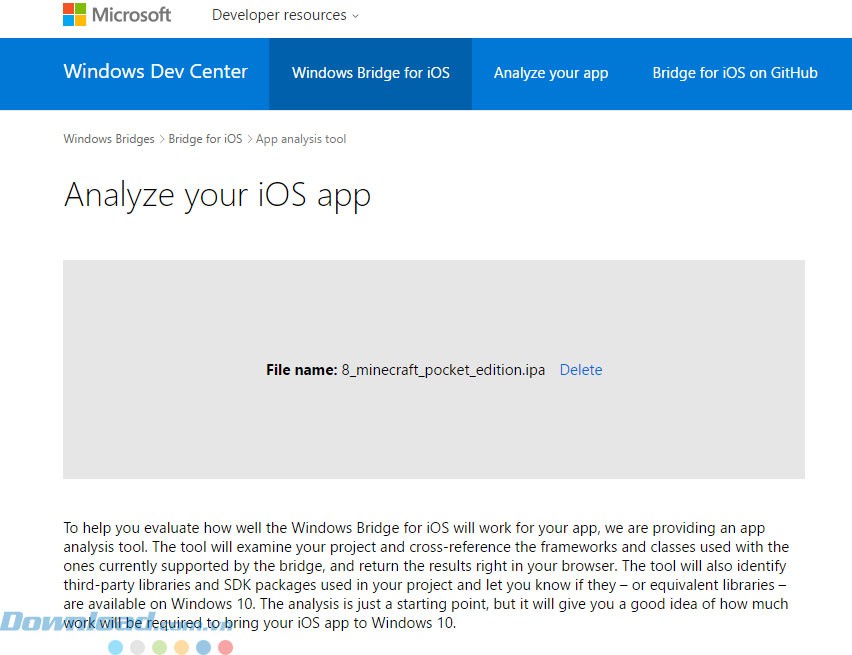Open the Analyze your app tab

551,73
